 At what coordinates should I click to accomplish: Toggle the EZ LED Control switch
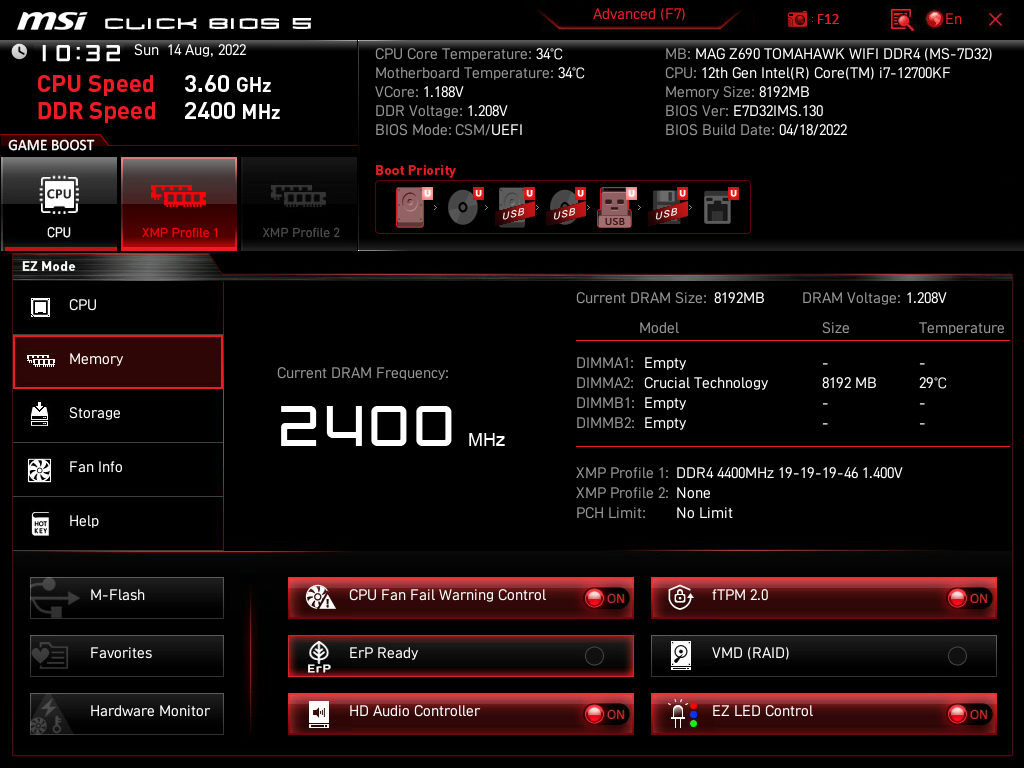pos(968,714)
